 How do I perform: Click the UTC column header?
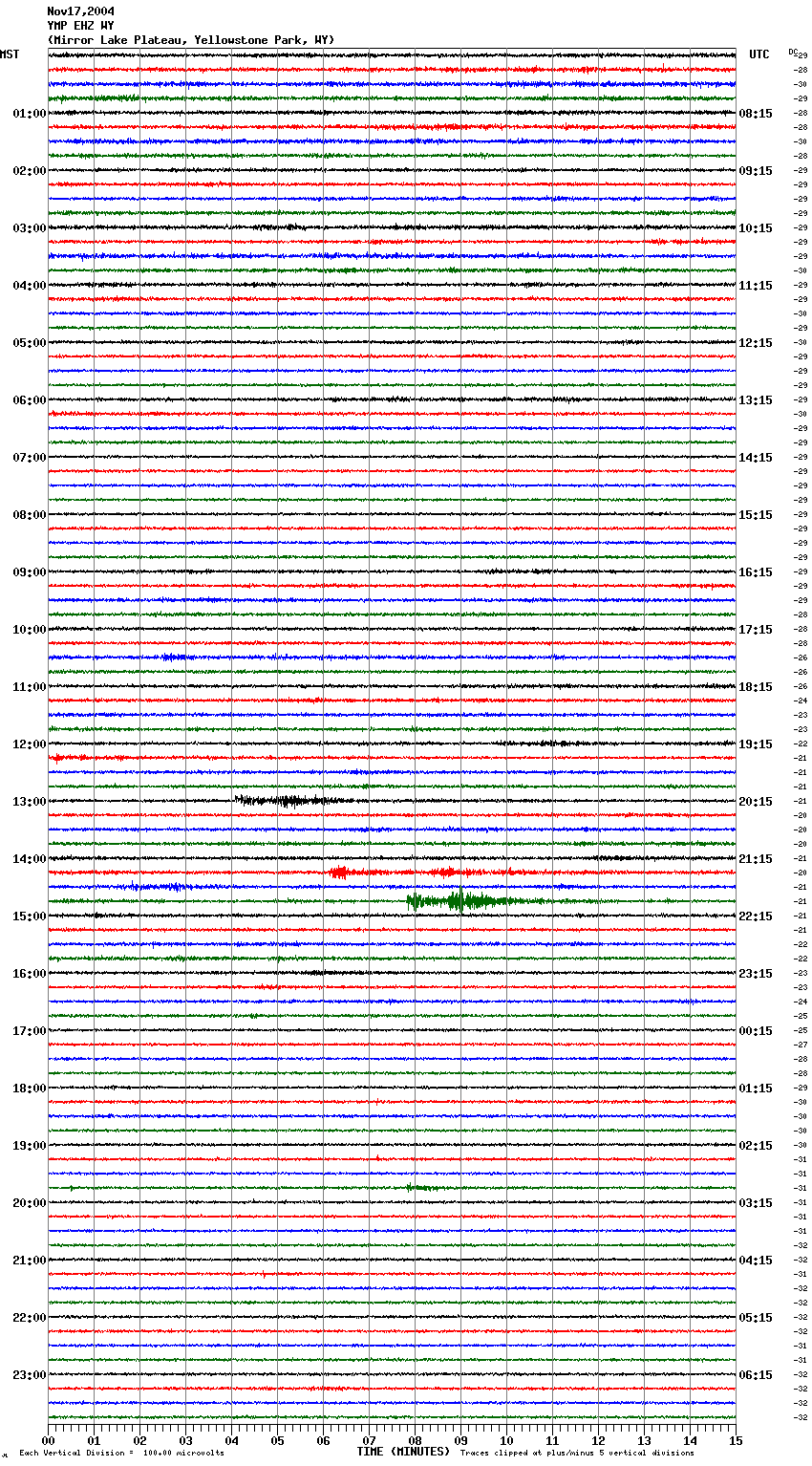(x=759, y=54)
